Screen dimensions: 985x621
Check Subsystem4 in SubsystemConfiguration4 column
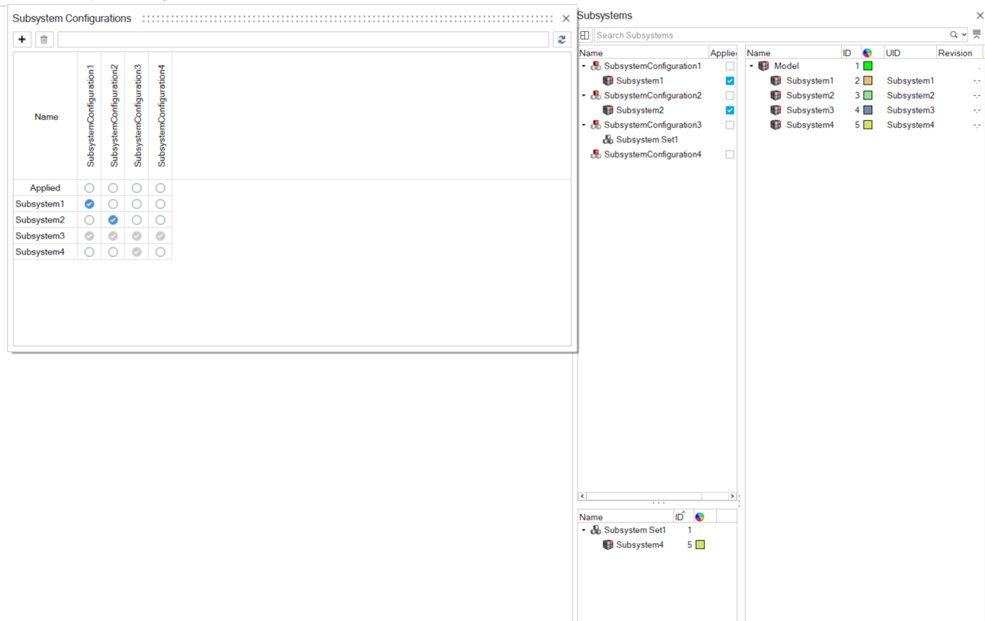coord(160,252)
